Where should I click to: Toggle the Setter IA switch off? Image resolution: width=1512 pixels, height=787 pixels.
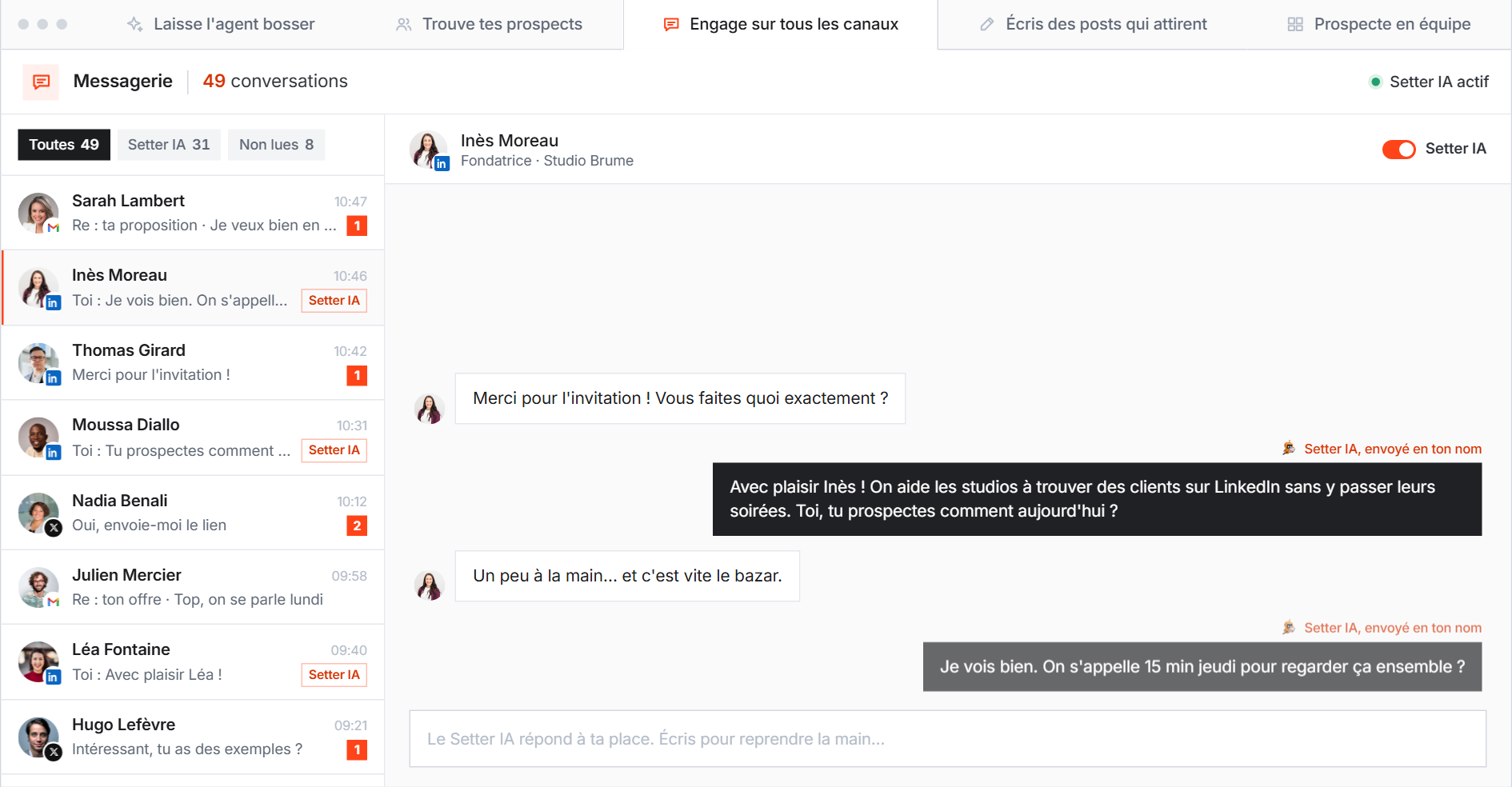point(1398,149)
